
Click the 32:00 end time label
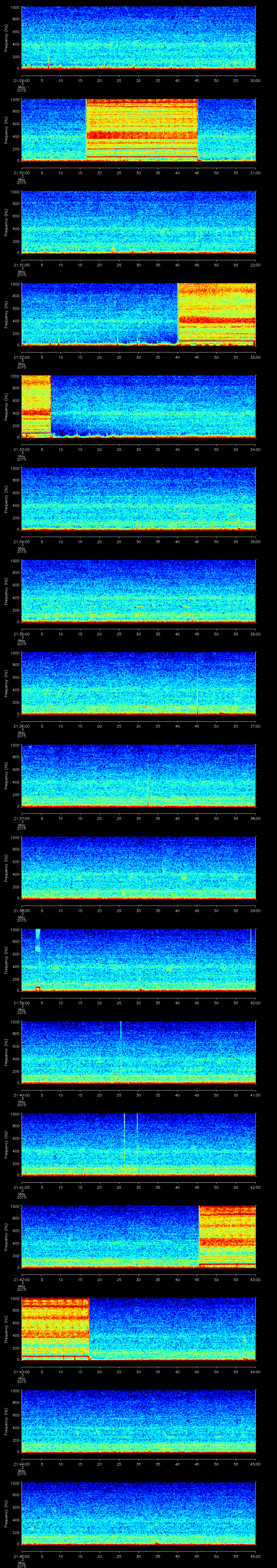coord(255,265)
